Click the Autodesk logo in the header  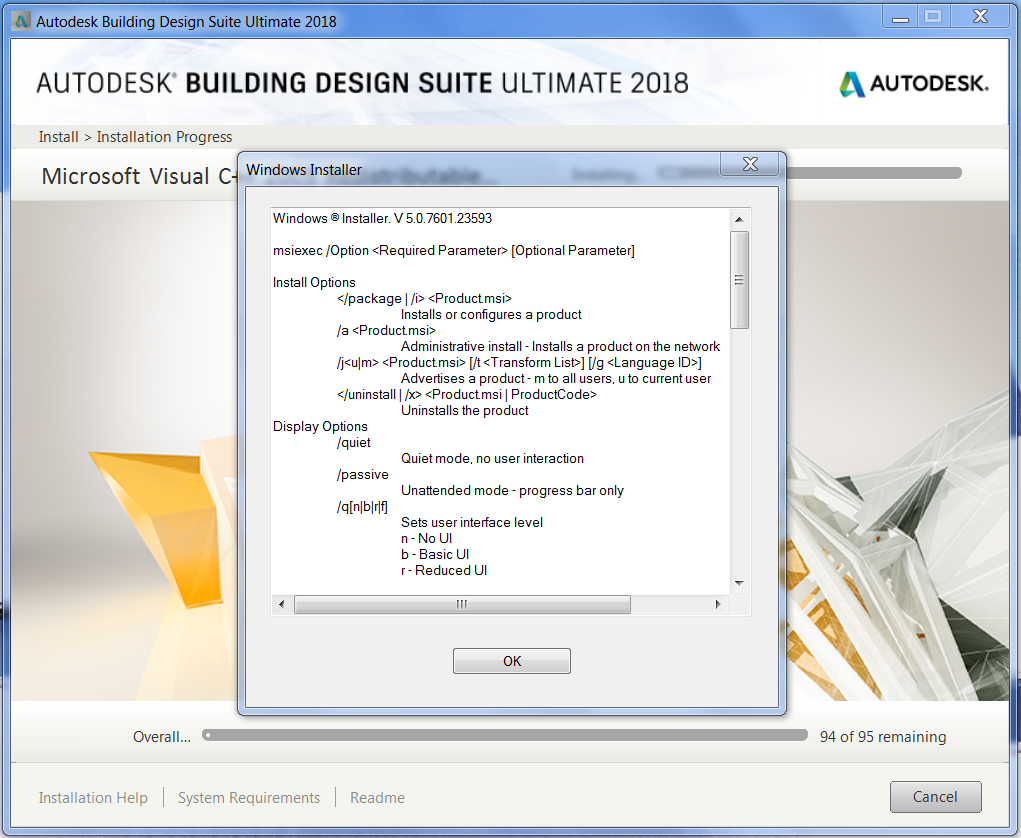click(x=914, y=83)
